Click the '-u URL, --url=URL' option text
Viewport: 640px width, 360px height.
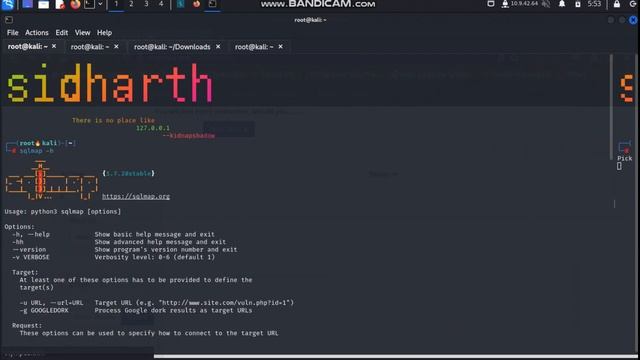[51, 303]
